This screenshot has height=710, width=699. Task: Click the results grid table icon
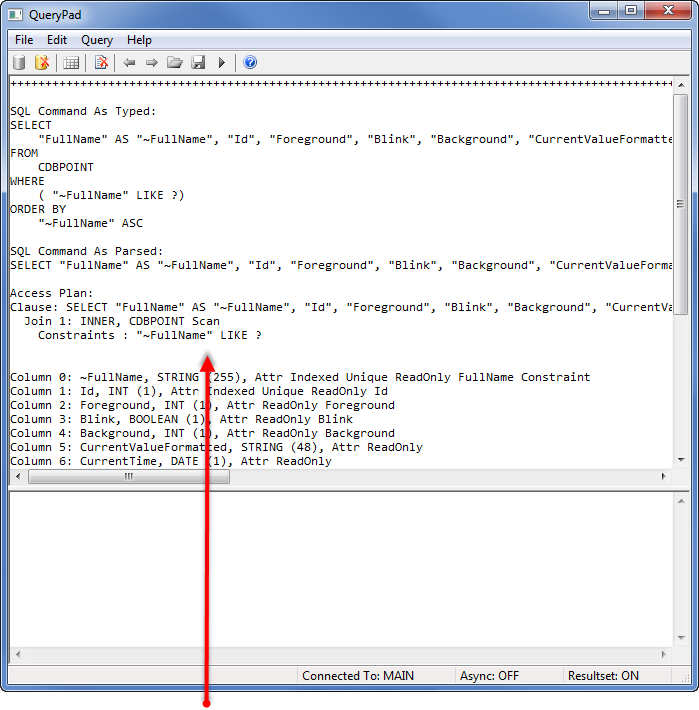pyautogui.click(x=71, y=63)
